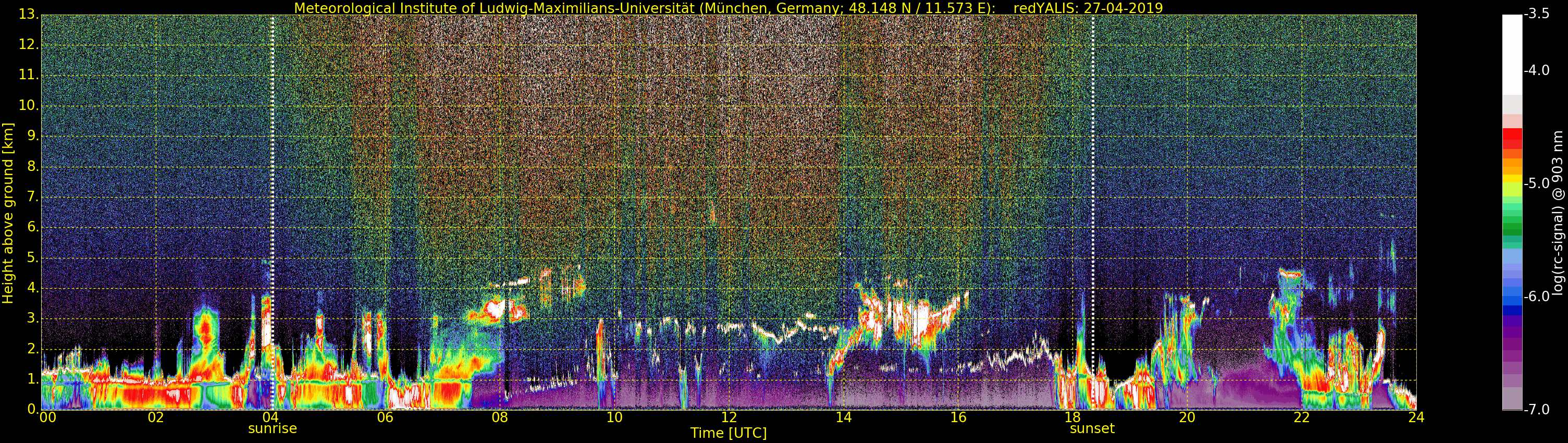This screenshot has height=443, width=1568.
Task: Click the '18' tick label on the time axis
Action: point(1072,417)
